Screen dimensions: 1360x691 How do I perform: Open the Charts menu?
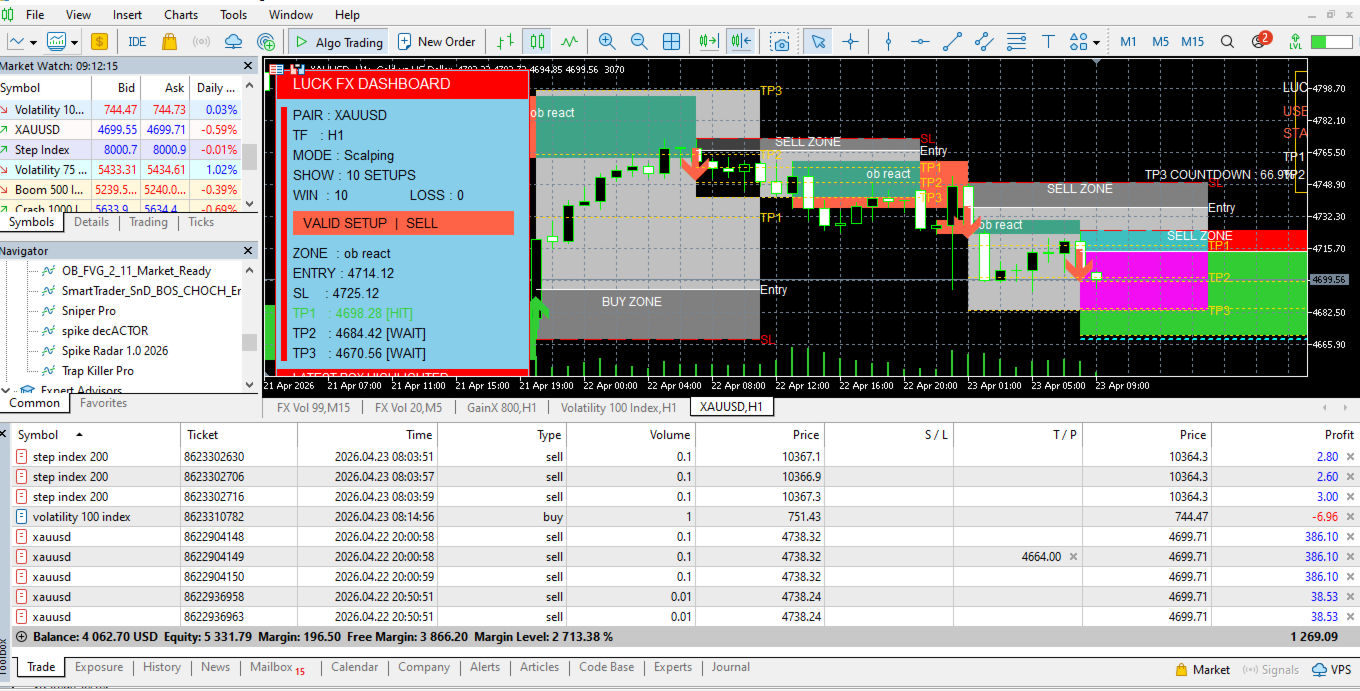coord(181,15)
